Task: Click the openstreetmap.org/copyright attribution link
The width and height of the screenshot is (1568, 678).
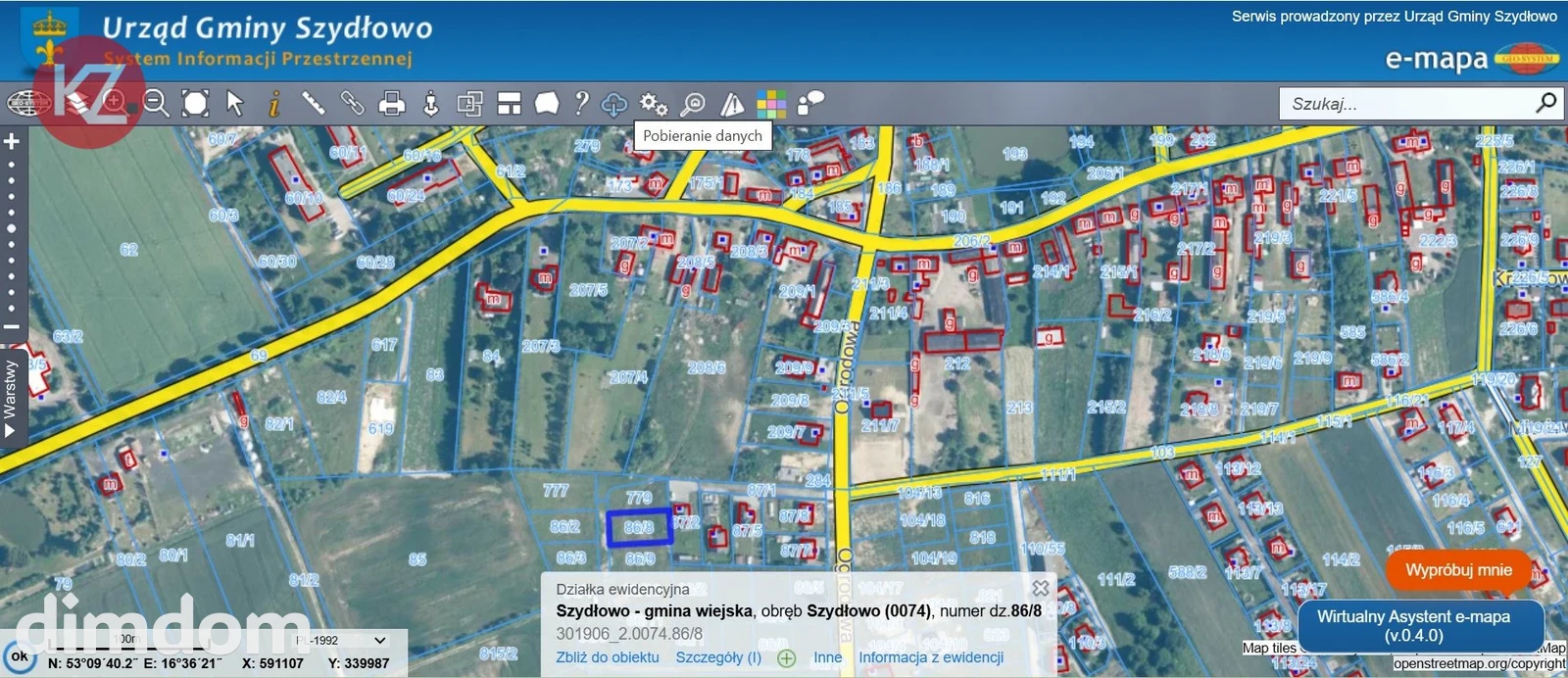Action: click(x=1480, y=663)
